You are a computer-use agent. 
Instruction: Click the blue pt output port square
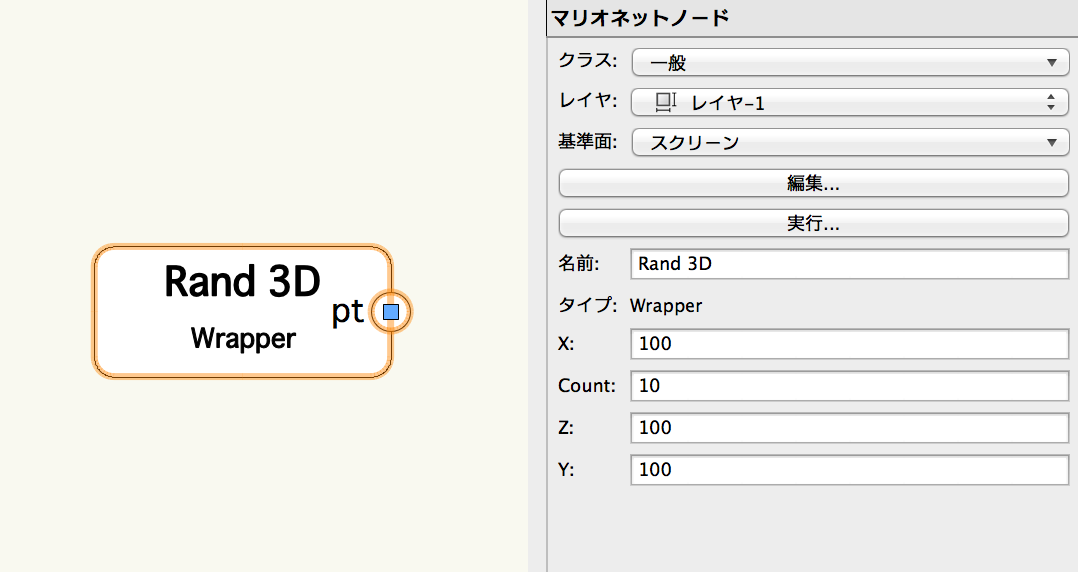390,312
